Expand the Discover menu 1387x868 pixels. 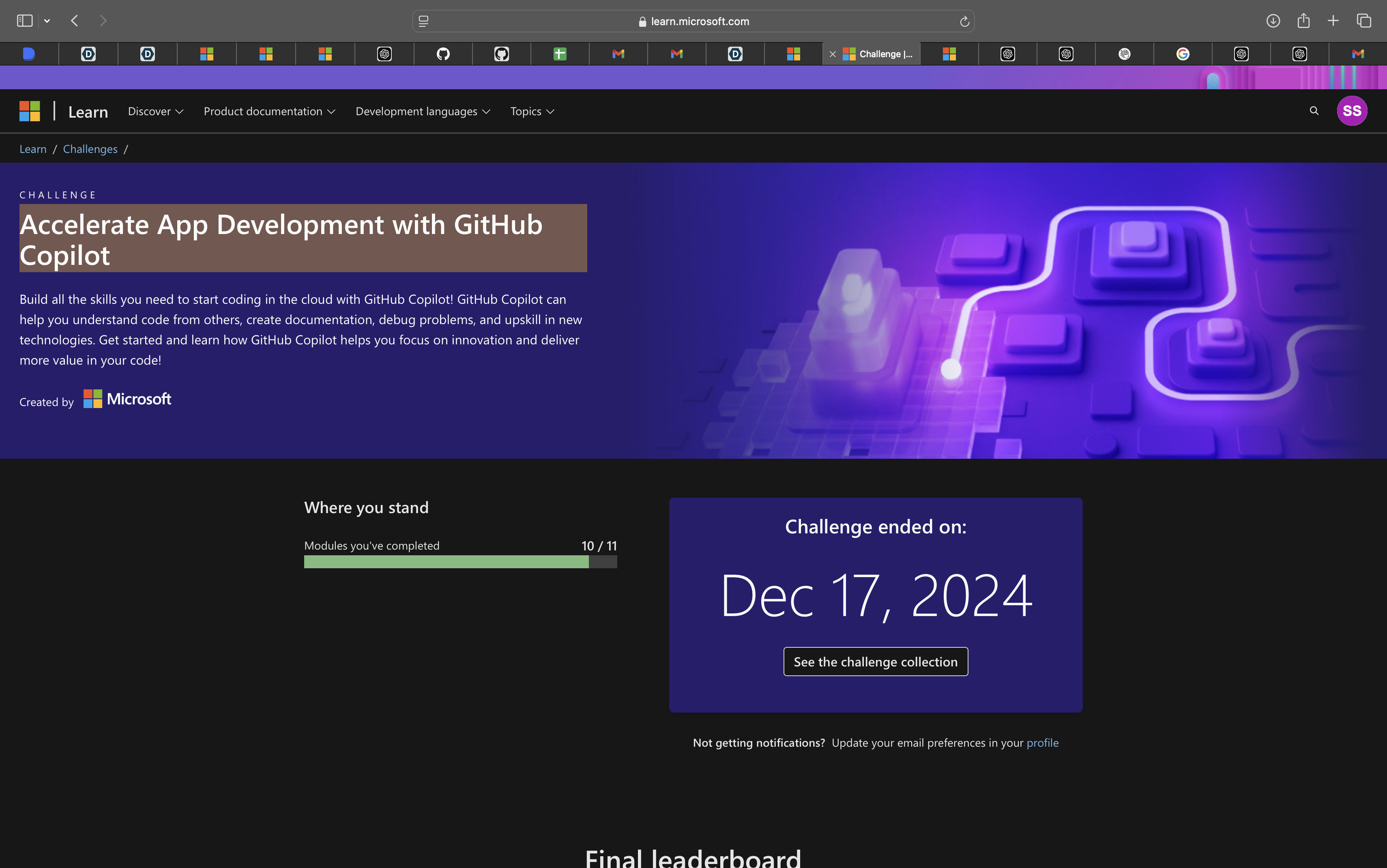pos(155,112)
